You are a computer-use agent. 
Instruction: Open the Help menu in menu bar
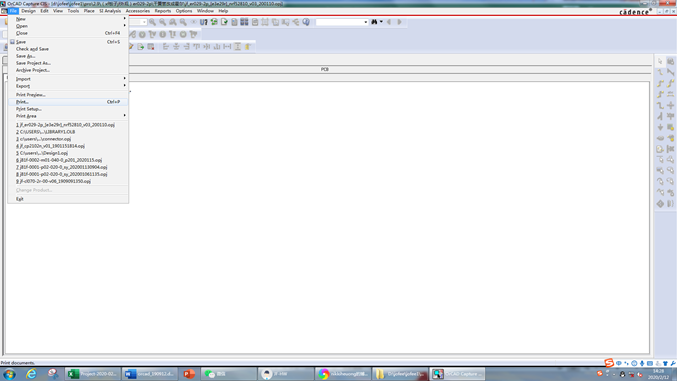point(223,11)
